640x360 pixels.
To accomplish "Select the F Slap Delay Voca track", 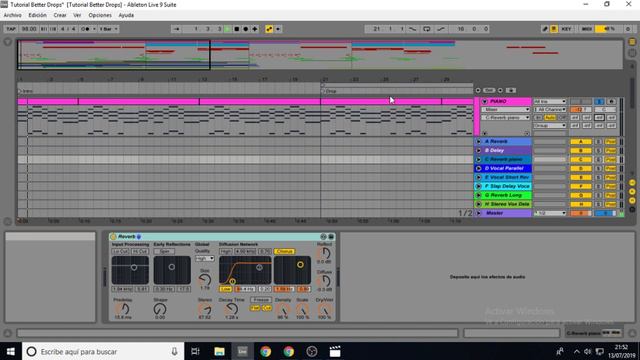I will [x=507, y=186].
